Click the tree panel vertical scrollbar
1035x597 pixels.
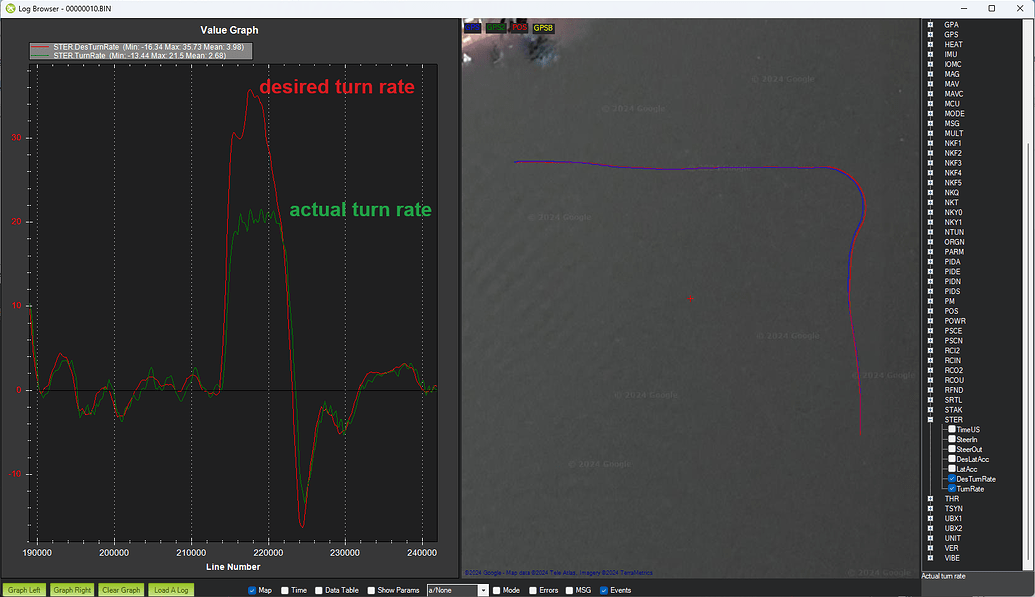1027,300
